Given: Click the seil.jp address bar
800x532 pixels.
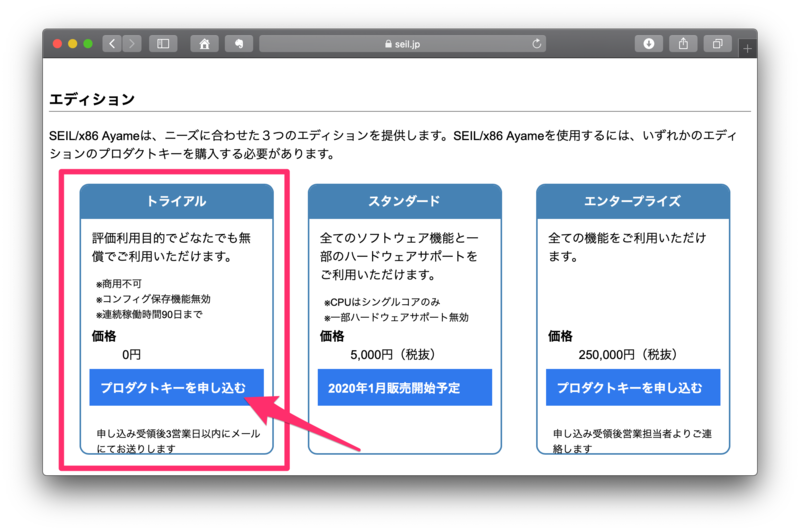Looking at the screenshot, I should click(403, 44).
